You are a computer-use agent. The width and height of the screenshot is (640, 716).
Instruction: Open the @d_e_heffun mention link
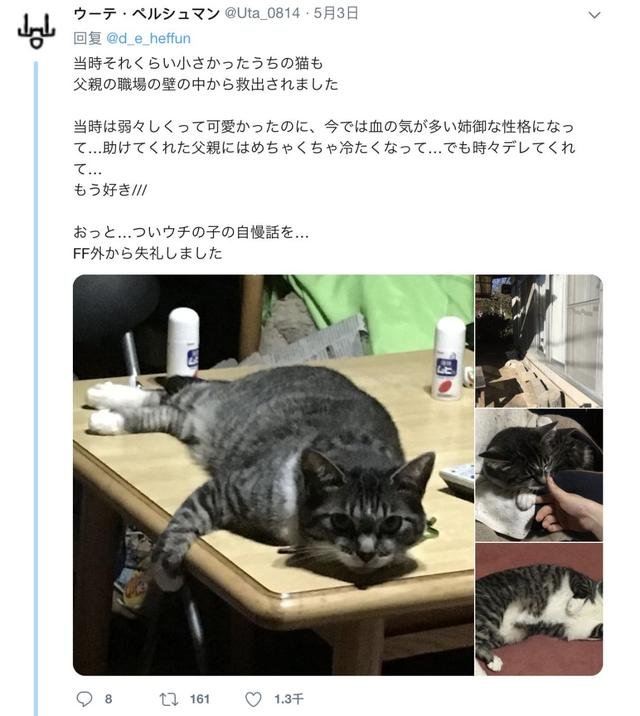pyautogui.click(x=148, y=38)
